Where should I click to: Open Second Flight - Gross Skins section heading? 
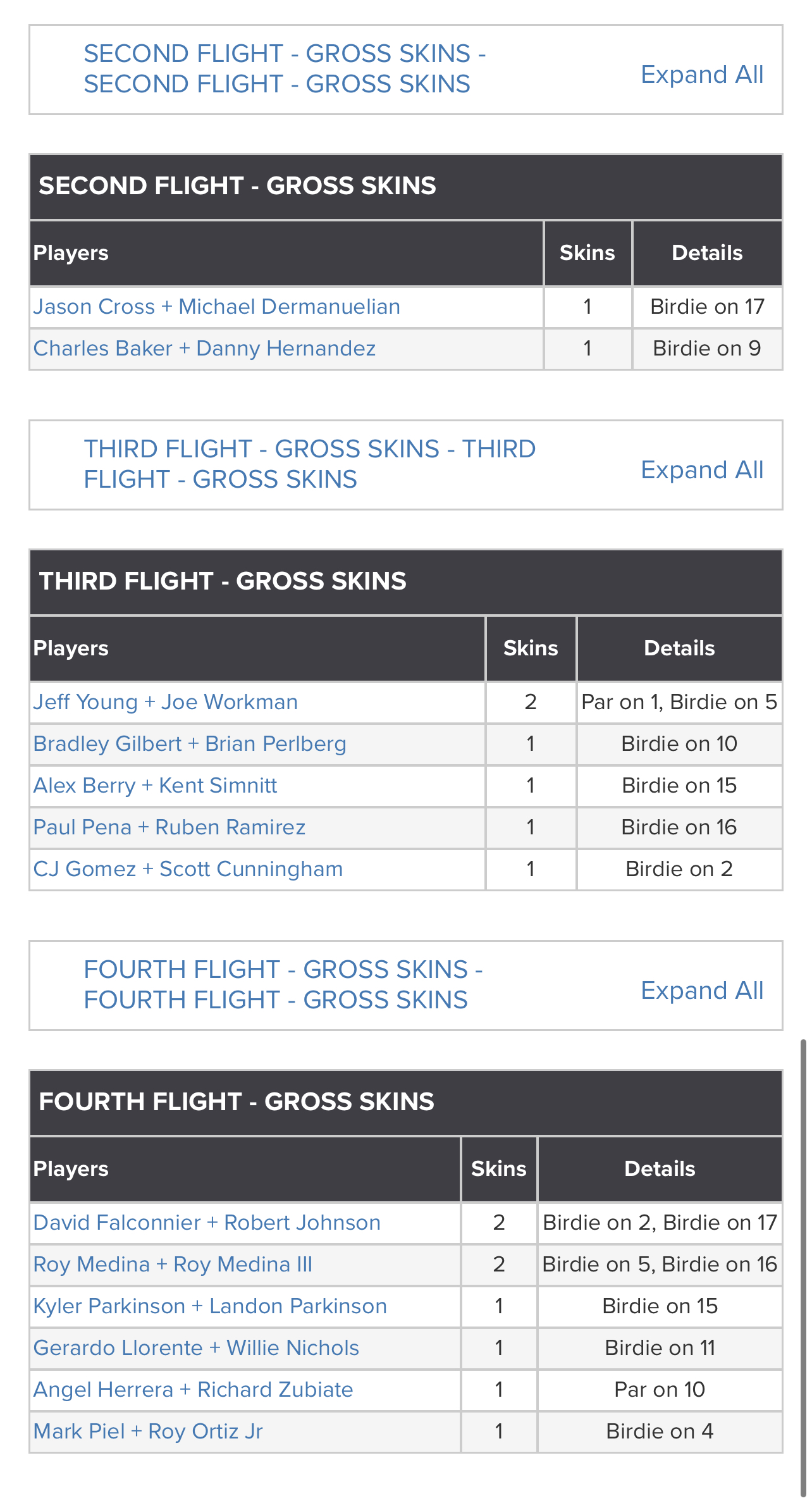[285, 69]
